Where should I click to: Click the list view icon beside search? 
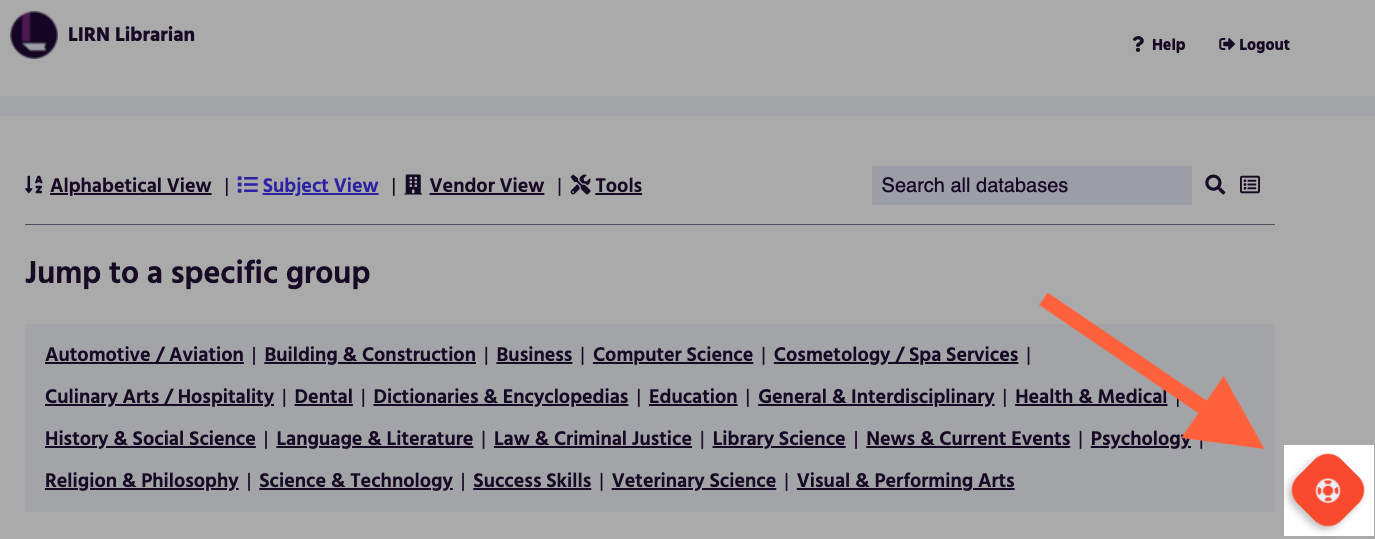click(x=1250, y=185)
